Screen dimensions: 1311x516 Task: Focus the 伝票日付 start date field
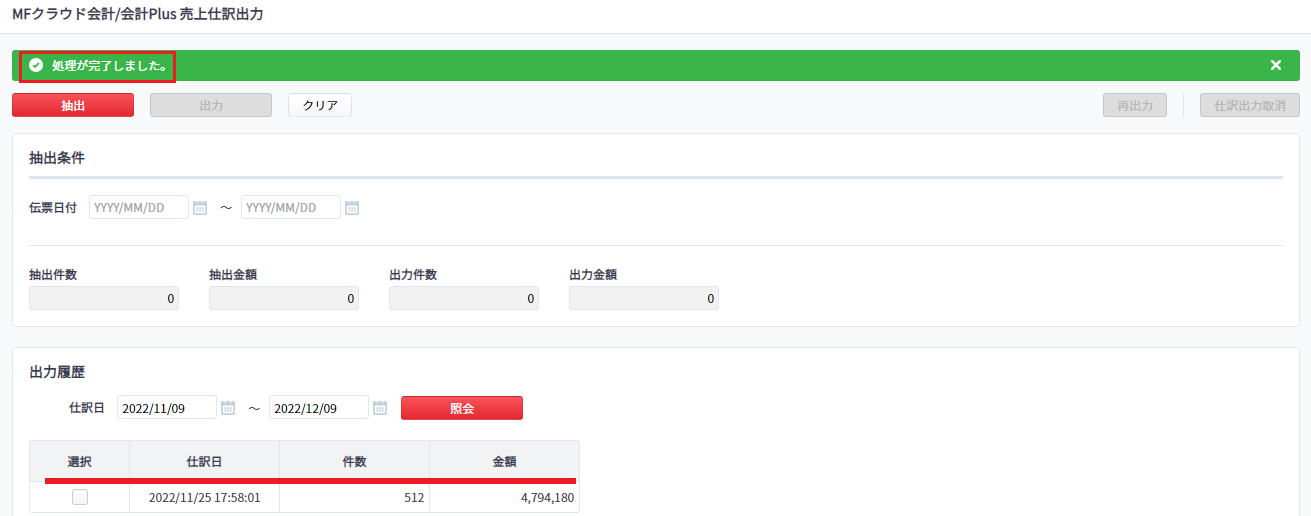(139, 207)
